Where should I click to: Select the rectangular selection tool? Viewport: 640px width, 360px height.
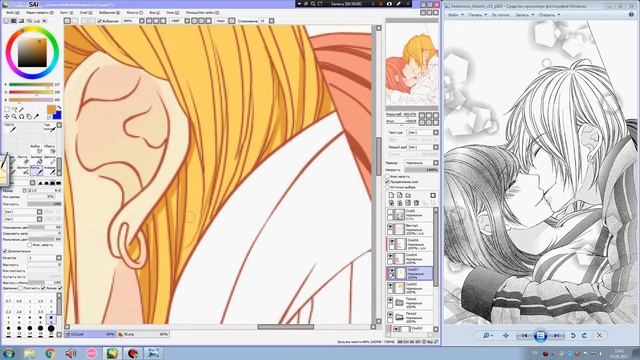click(7, 110)
